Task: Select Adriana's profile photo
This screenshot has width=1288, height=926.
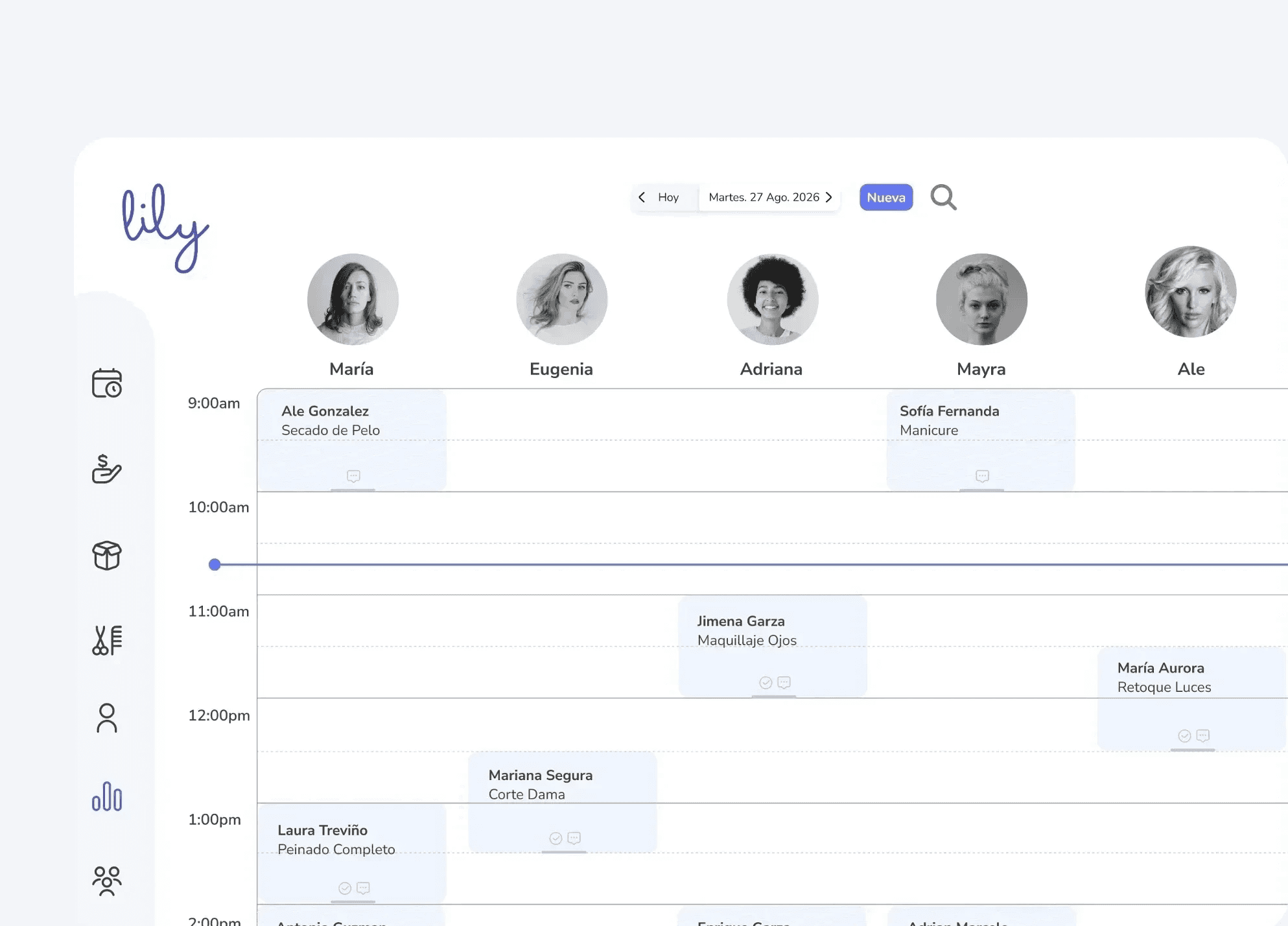Action: pyautogui.click(x=772, y=299)
